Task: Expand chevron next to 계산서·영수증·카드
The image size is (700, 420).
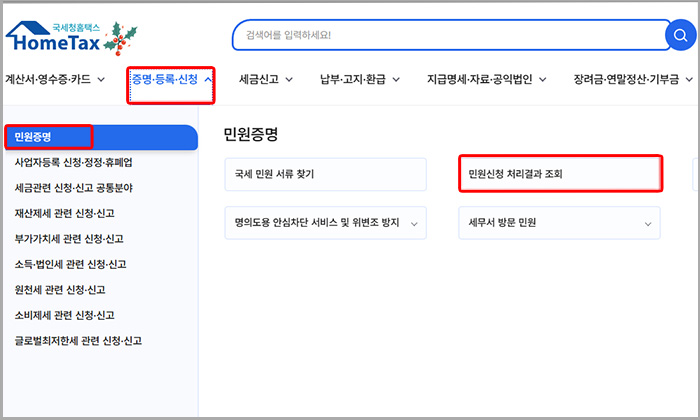Action: point(101,80)
